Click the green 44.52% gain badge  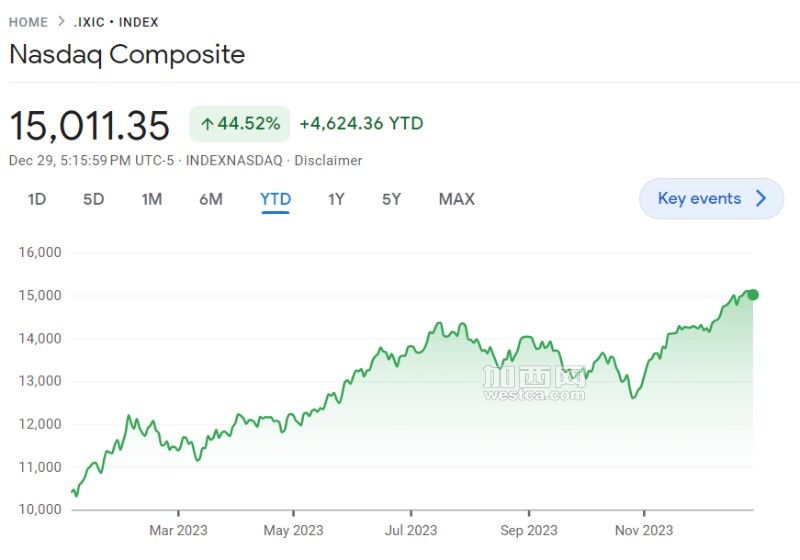point(240,124)
